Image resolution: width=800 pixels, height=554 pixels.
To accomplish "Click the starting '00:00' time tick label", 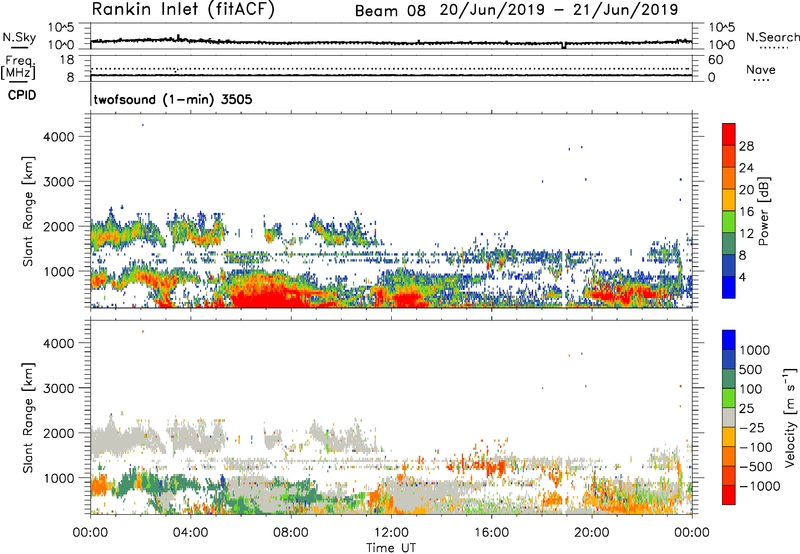I will coord(90,533).
